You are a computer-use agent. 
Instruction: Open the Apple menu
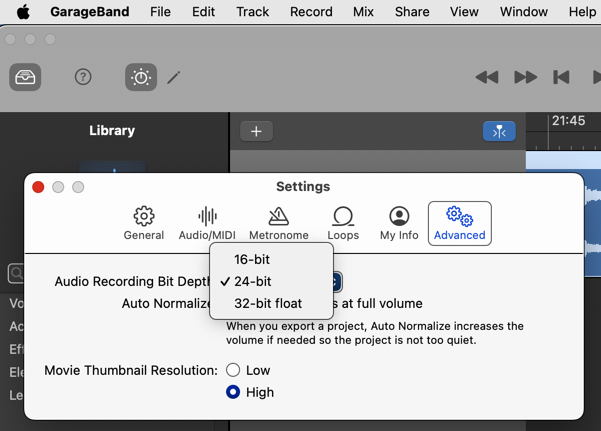[x=22, y=12]
